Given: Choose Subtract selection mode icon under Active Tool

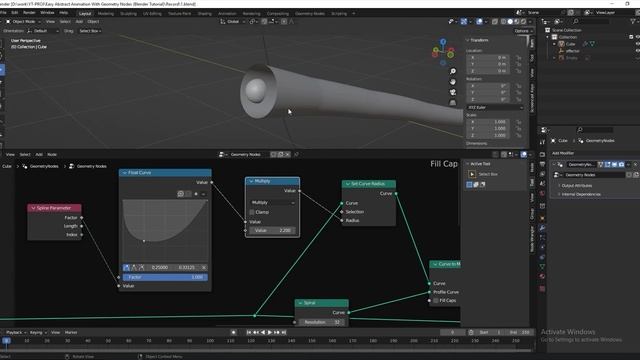Looking at the screenshot, I should click(482, 184).
